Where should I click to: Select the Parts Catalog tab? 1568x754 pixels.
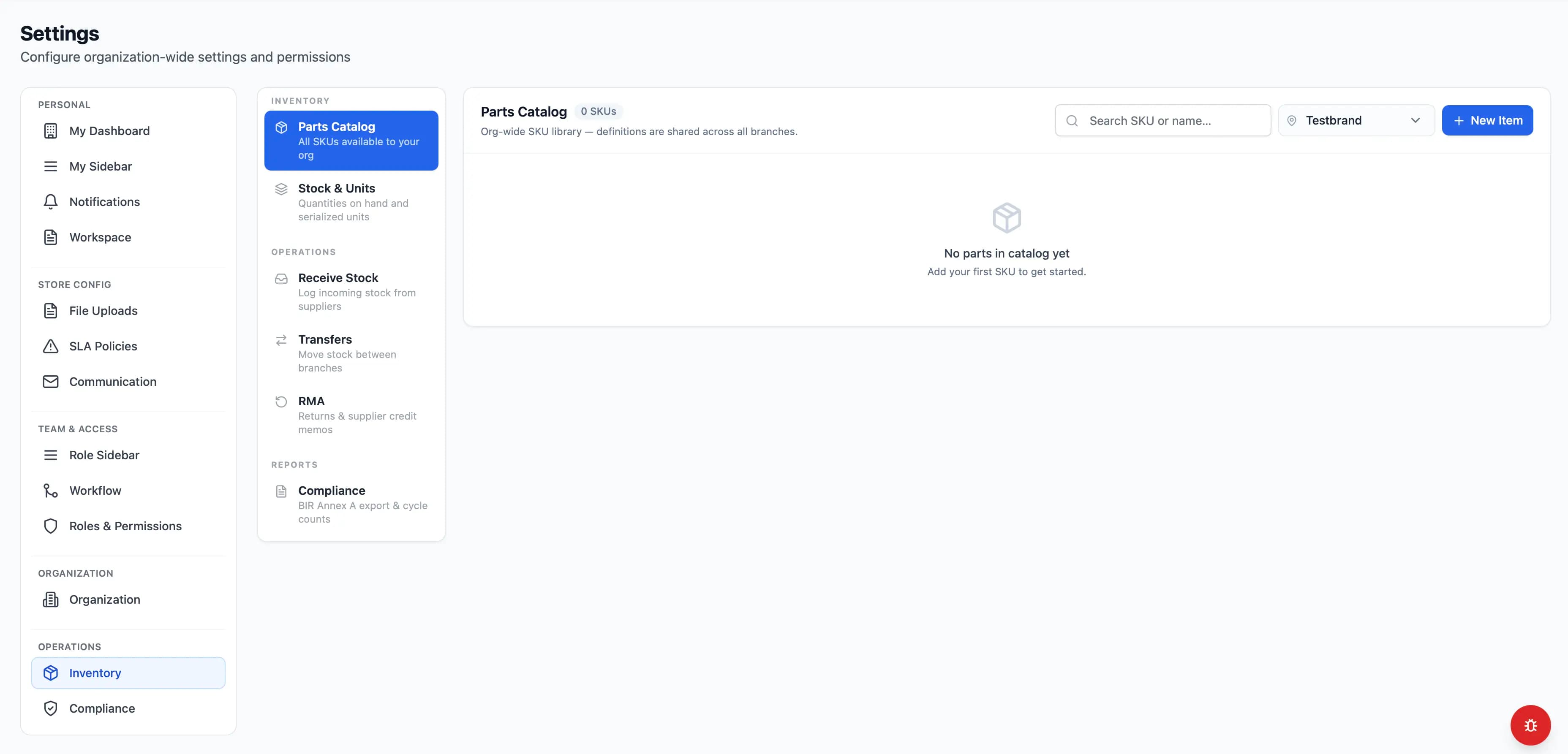(x=351, y=141)
